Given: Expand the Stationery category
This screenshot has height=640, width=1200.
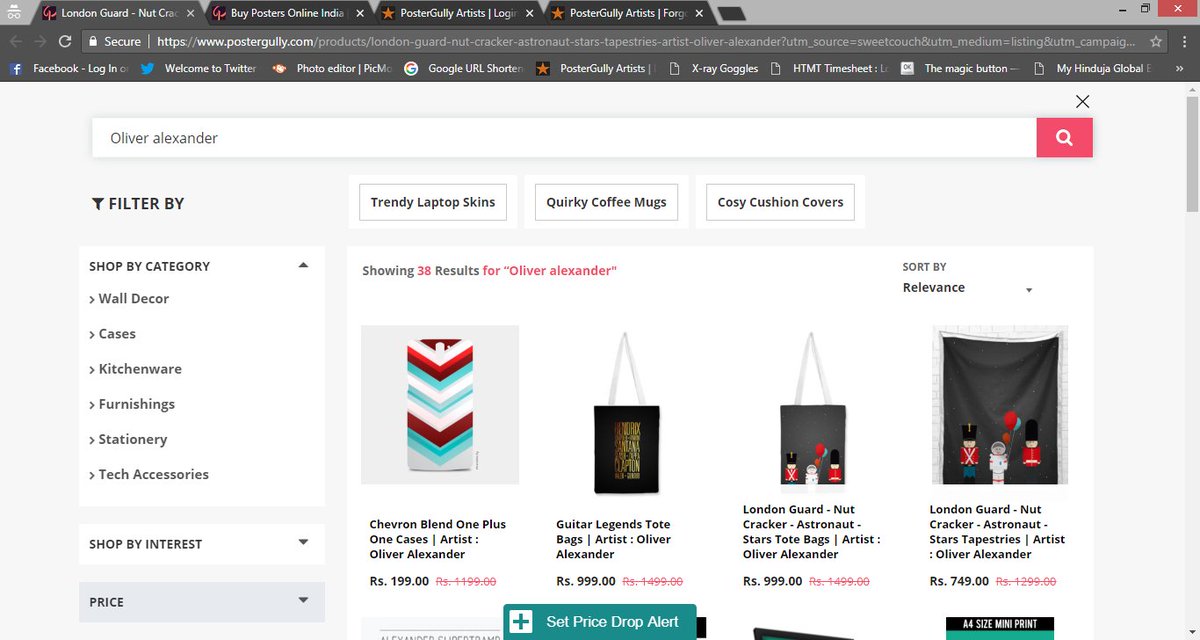Looking at the screenshot, I should 128,438.
